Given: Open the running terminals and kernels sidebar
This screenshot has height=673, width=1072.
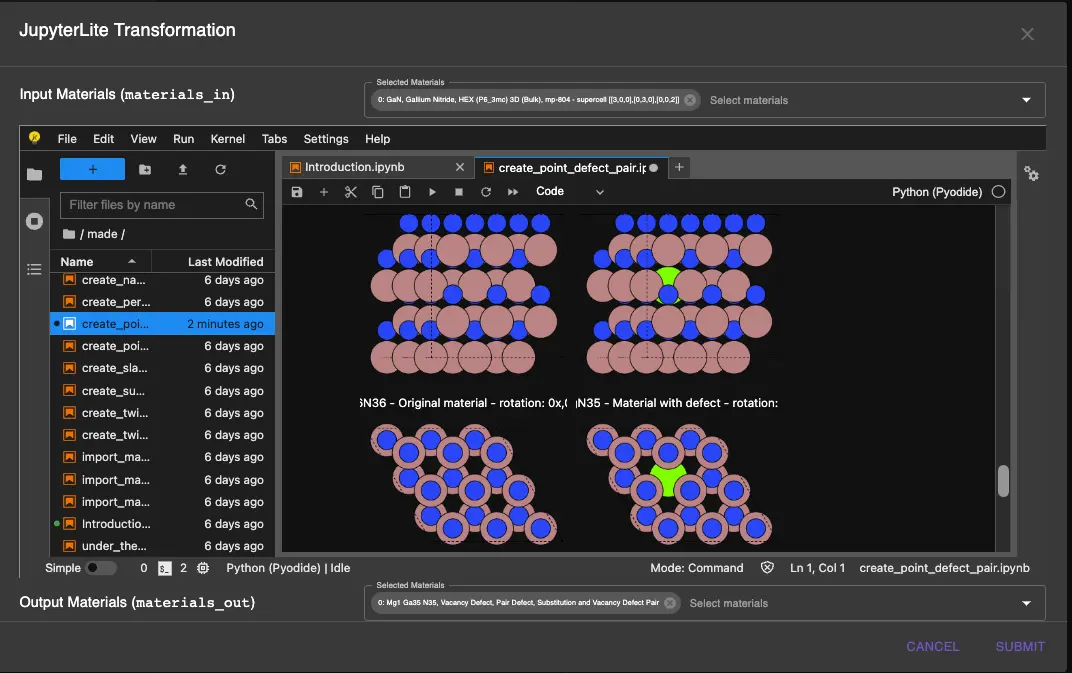Looking at the screenshot, I should point(35,221).
